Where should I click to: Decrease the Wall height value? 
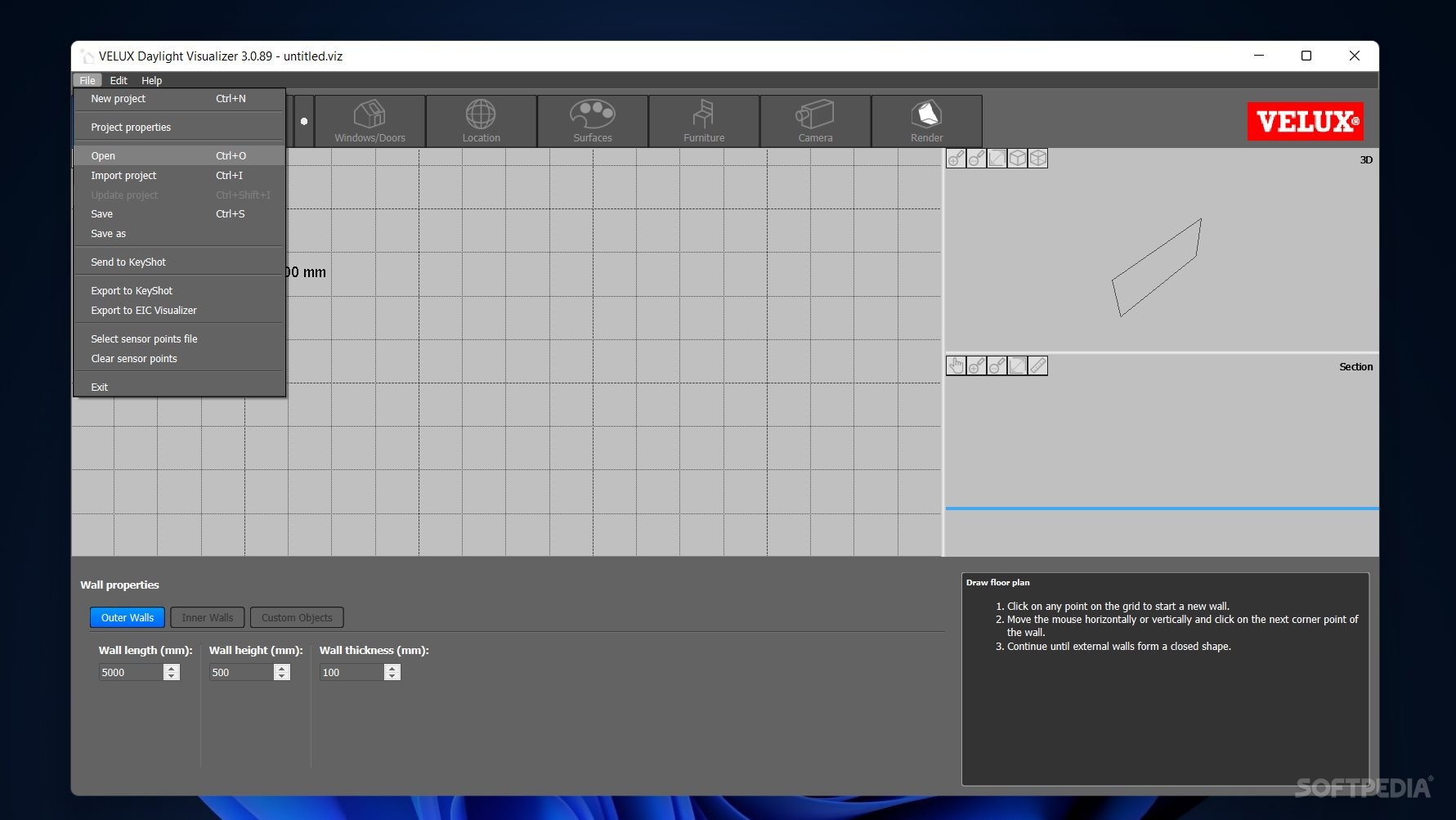click(282, 676)
